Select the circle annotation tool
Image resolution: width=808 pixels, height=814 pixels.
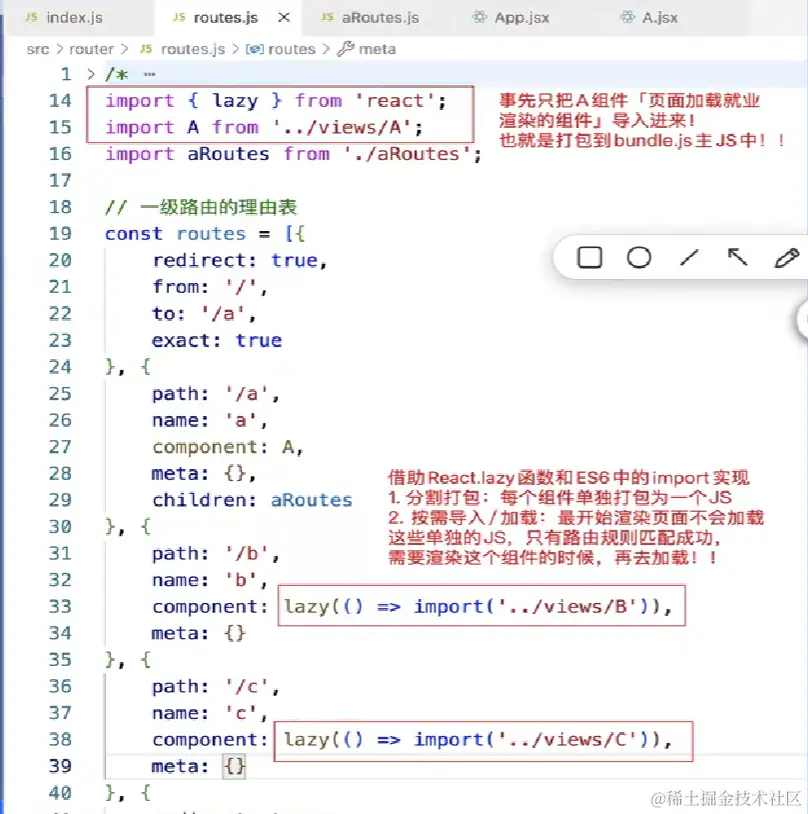pyautogui.click(x=639, y=257)
